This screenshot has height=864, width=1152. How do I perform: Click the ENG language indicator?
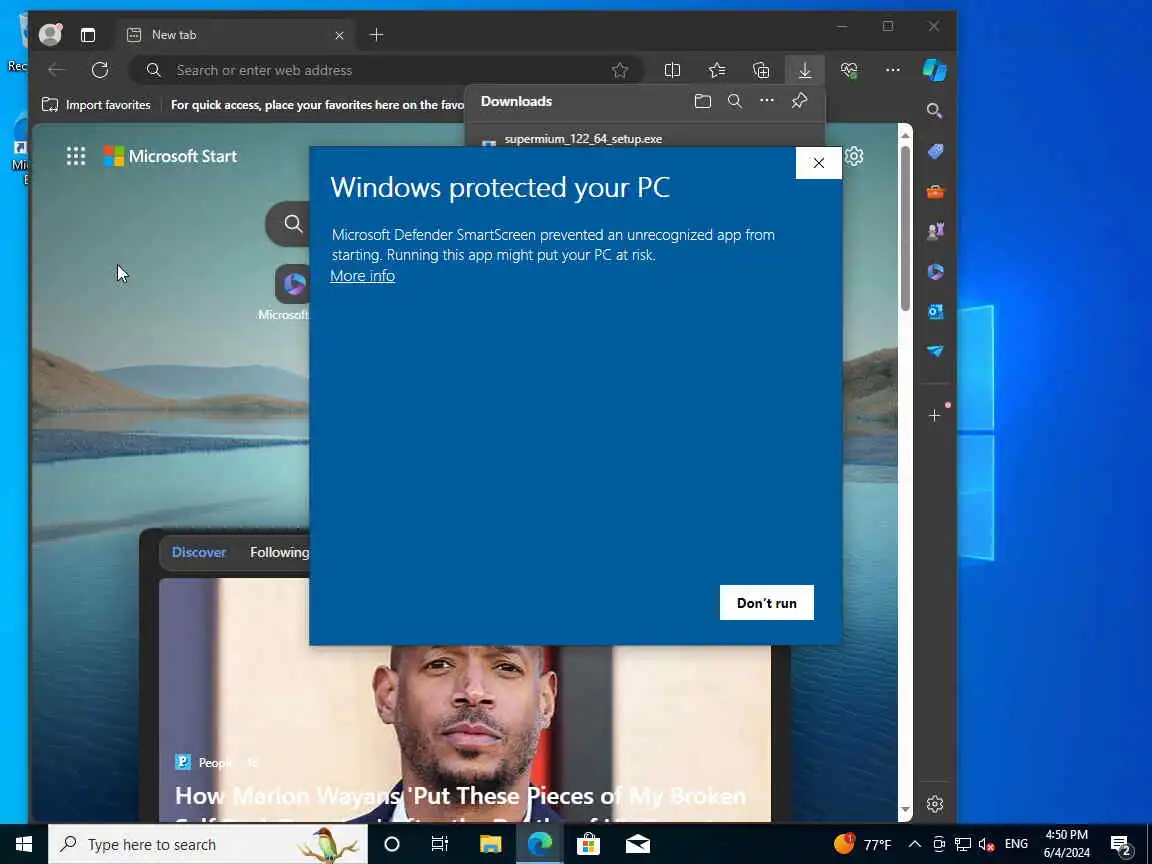(1016, 844)
